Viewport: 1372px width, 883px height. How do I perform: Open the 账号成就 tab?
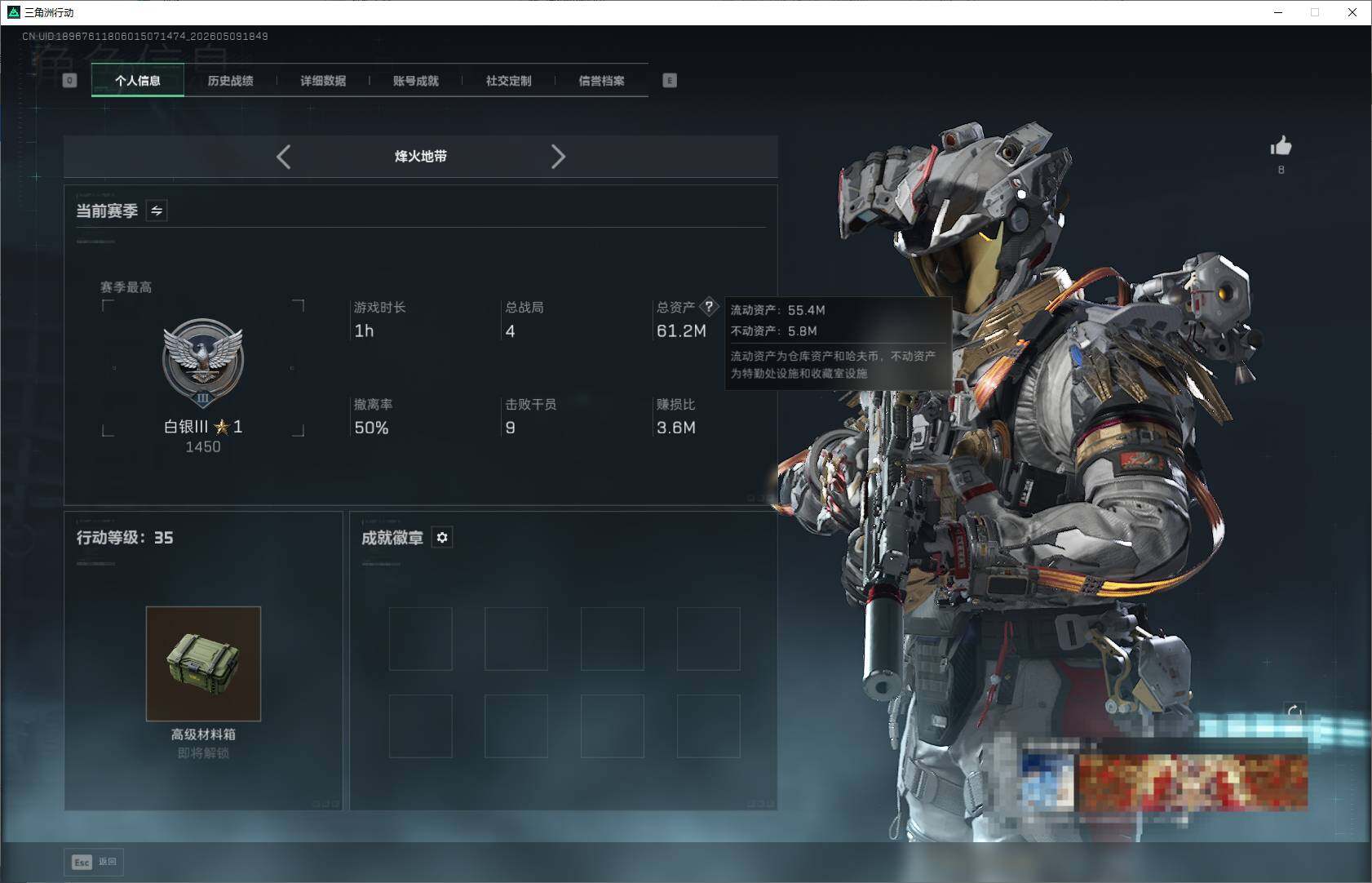(x=416, y=80)
